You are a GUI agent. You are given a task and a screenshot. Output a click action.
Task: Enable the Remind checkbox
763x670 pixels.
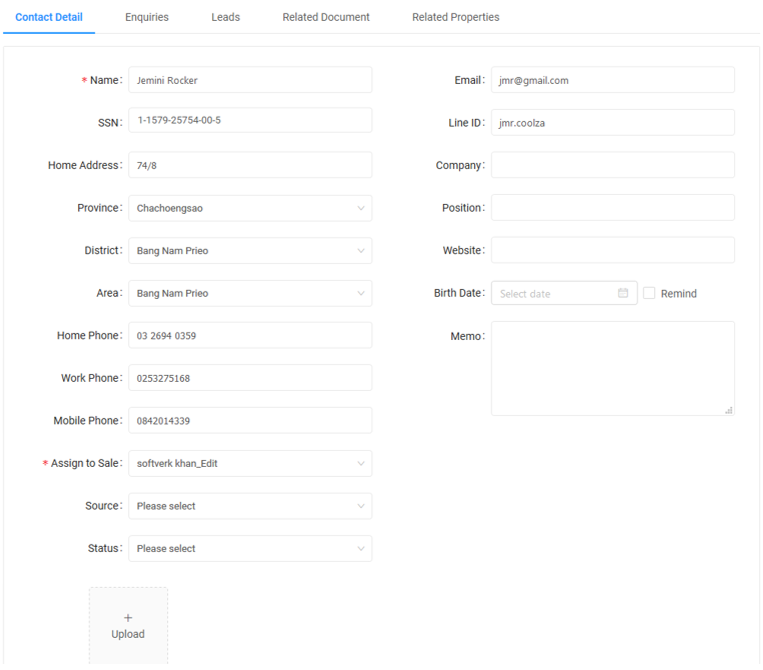coord(650,293)
